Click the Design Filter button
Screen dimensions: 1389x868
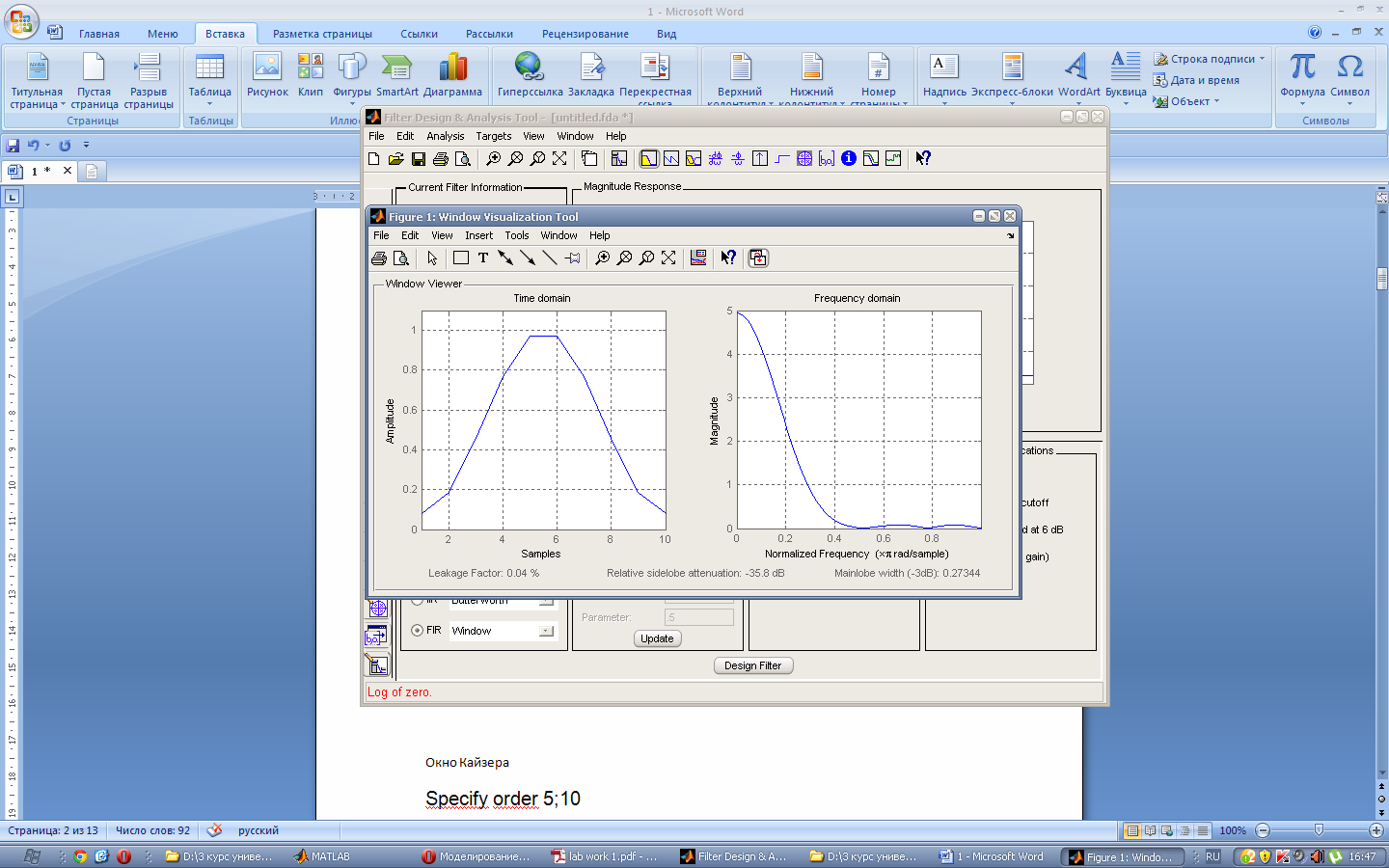[753, 665]
